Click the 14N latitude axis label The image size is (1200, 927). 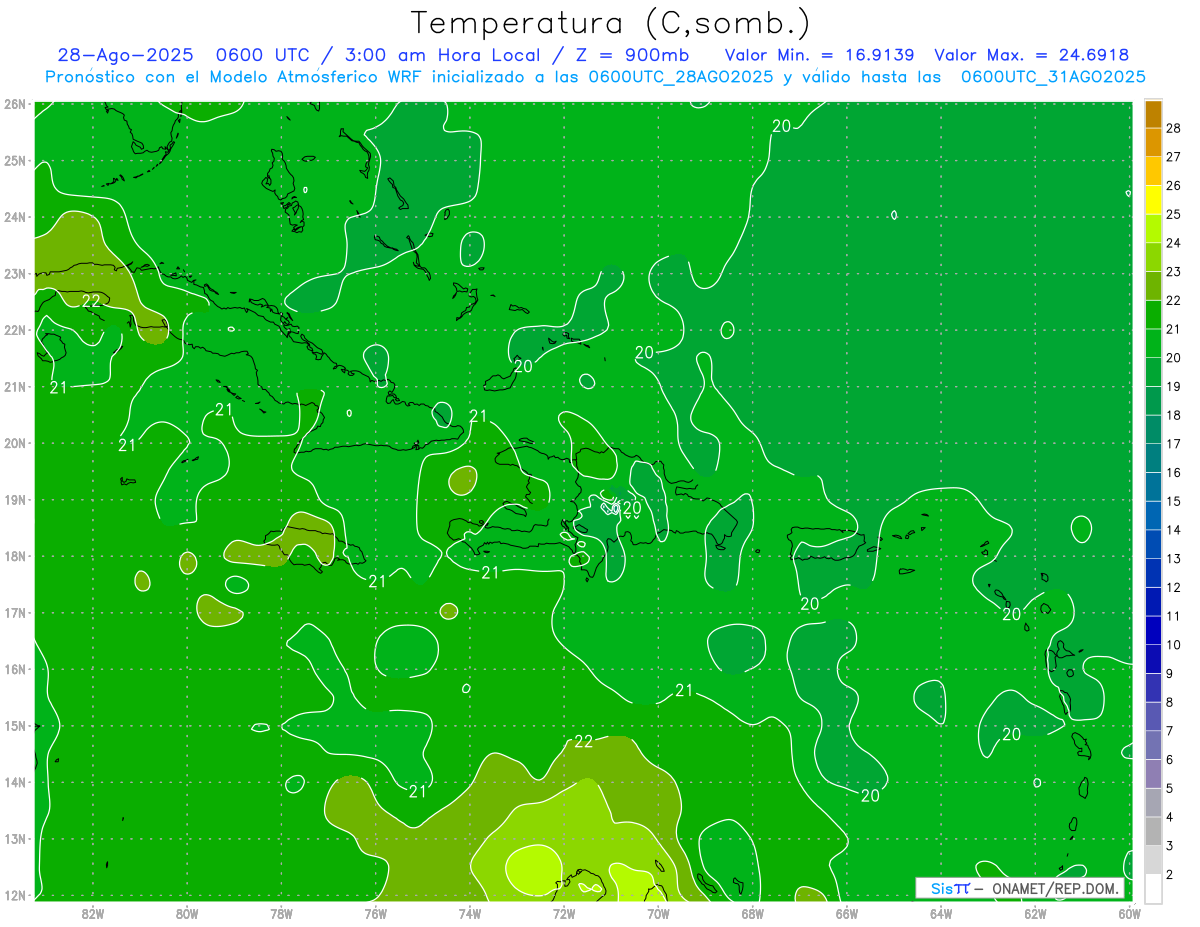15,782
